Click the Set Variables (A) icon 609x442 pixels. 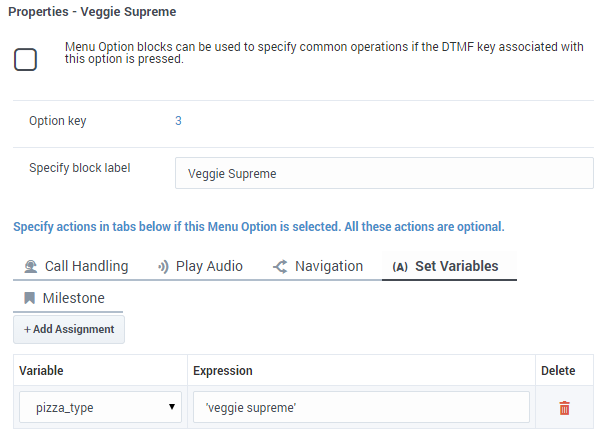[400, 267]
